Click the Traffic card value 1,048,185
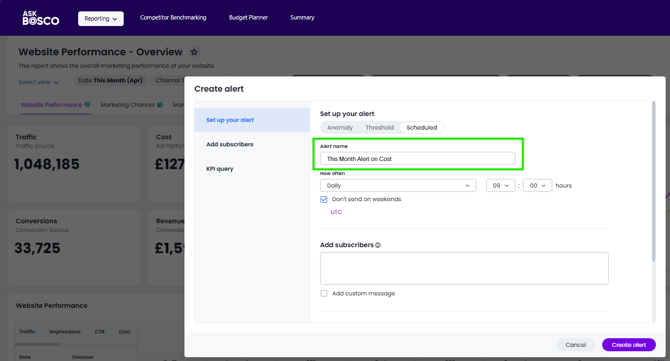The width and height of the screenshot is (670, 361). [x=47, y=164]
